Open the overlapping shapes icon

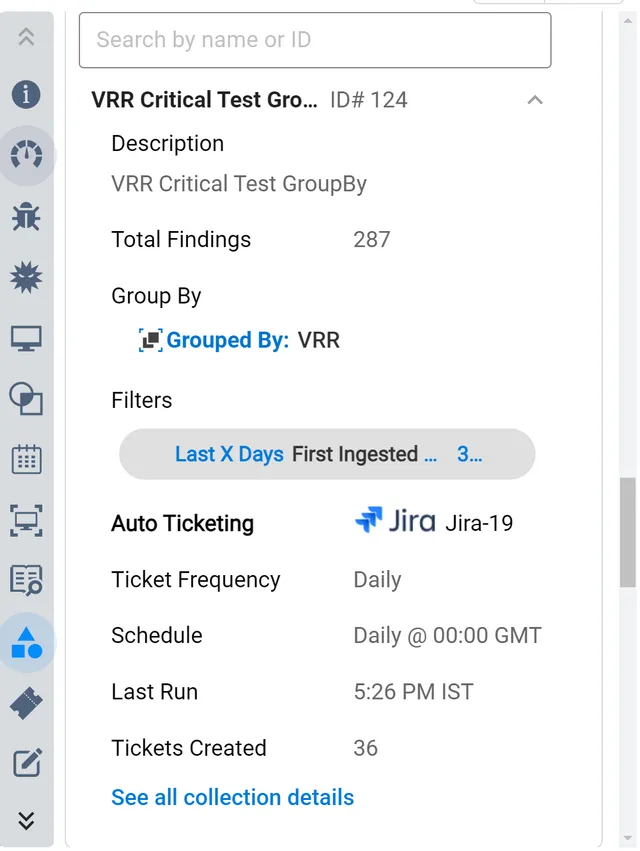tap(26, 398)
